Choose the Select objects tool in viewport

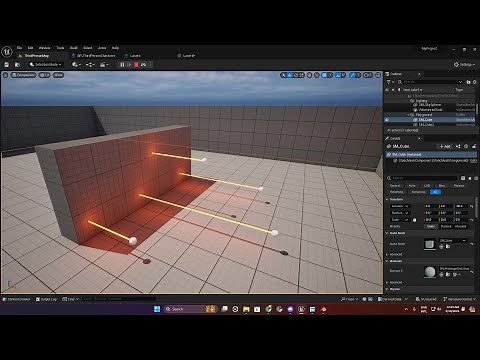[284, 75]
